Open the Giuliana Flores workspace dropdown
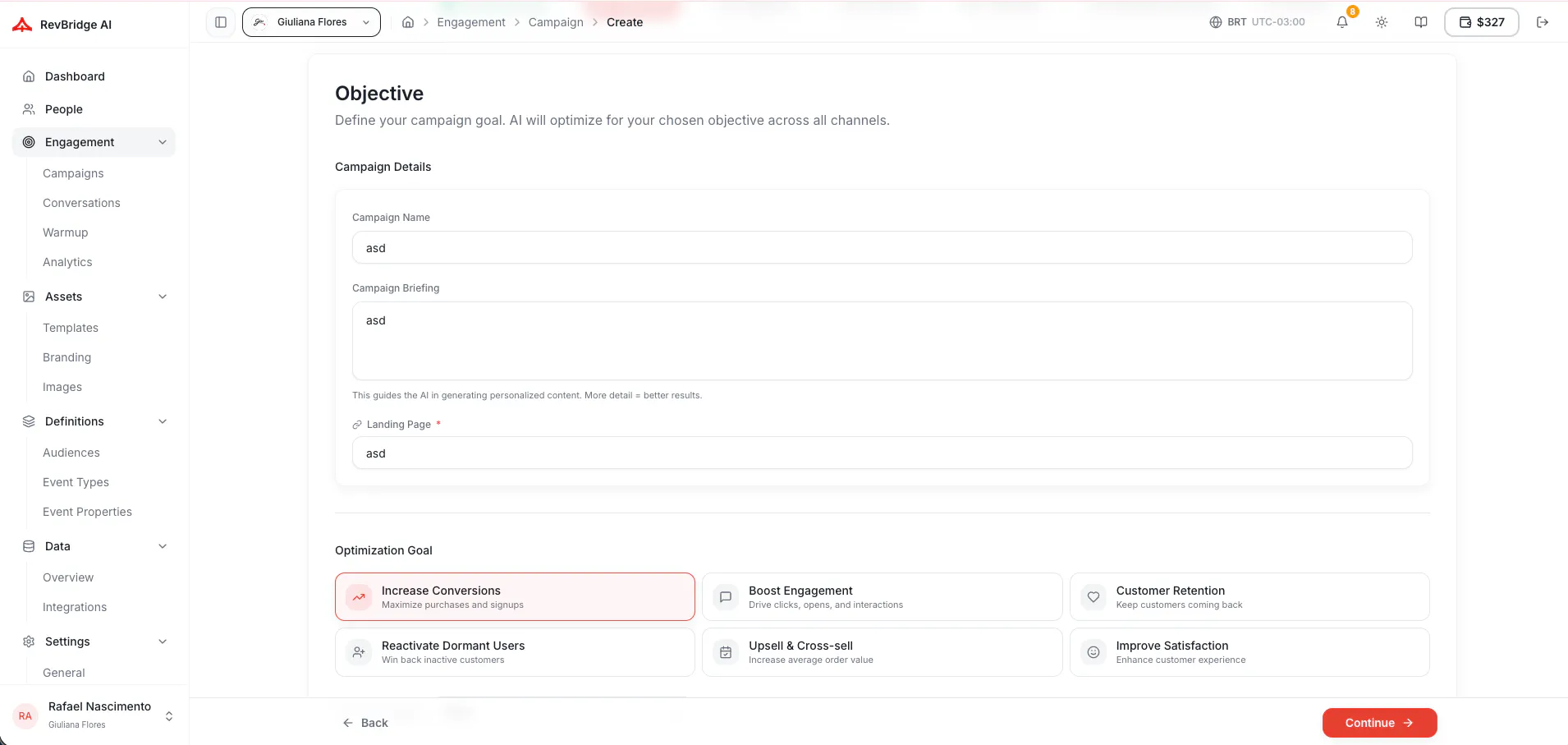The width and height of the screenshot is (1568, 745). tap(311, 22)
